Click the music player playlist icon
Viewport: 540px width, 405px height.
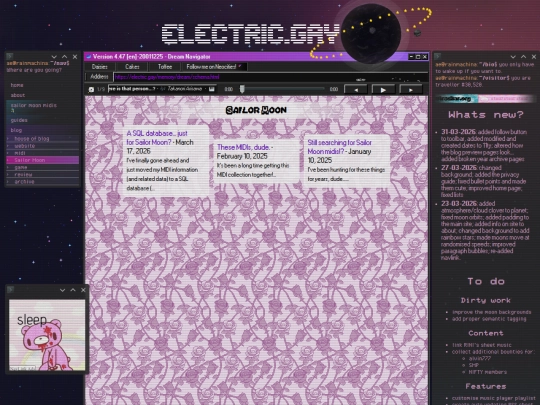91,89
